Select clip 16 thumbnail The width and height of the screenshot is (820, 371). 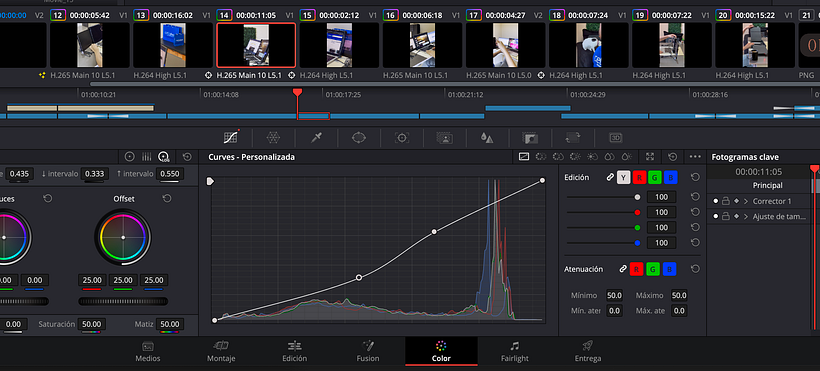pos(423,45)
